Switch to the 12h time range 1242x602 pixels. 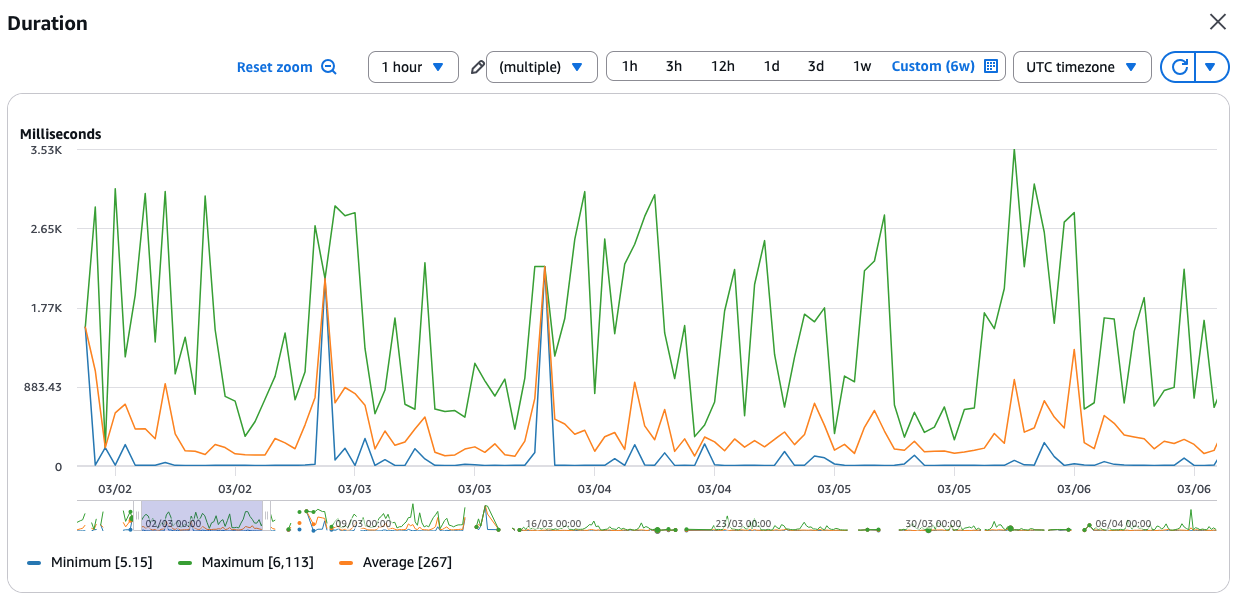pyautogui.click(x=723, y=67)
